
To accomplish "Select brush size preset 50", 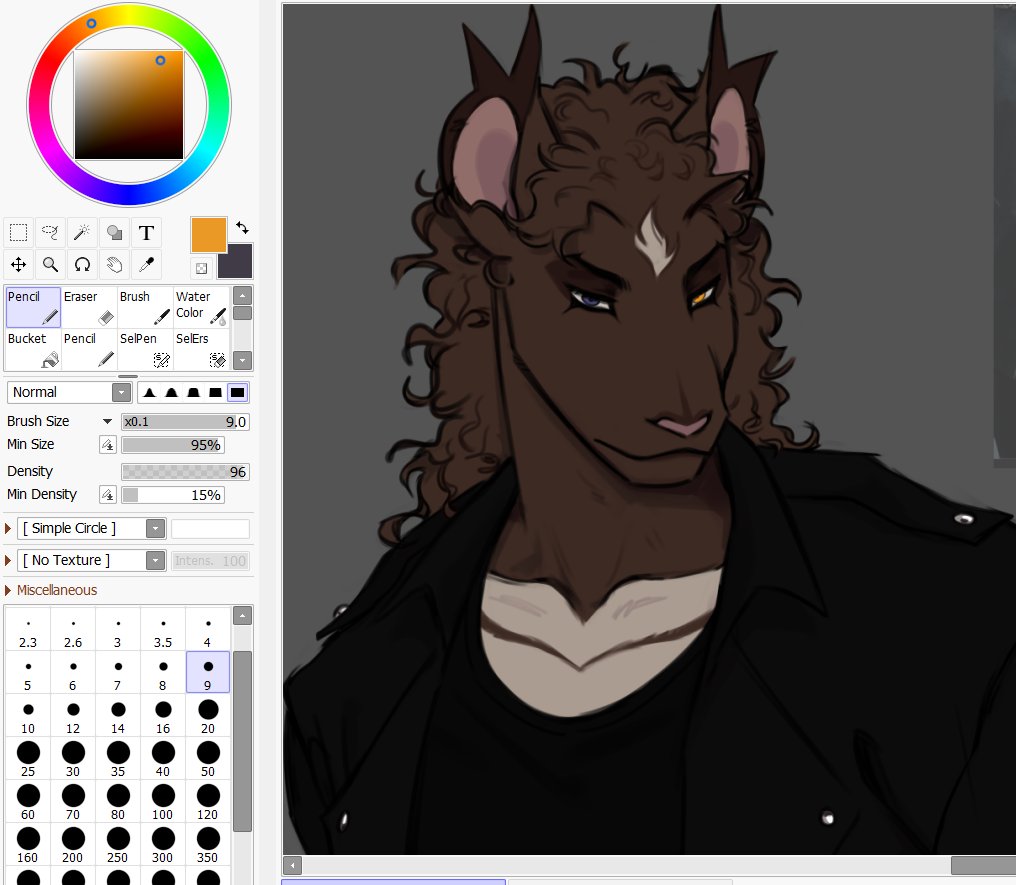I will click(207, 759).
